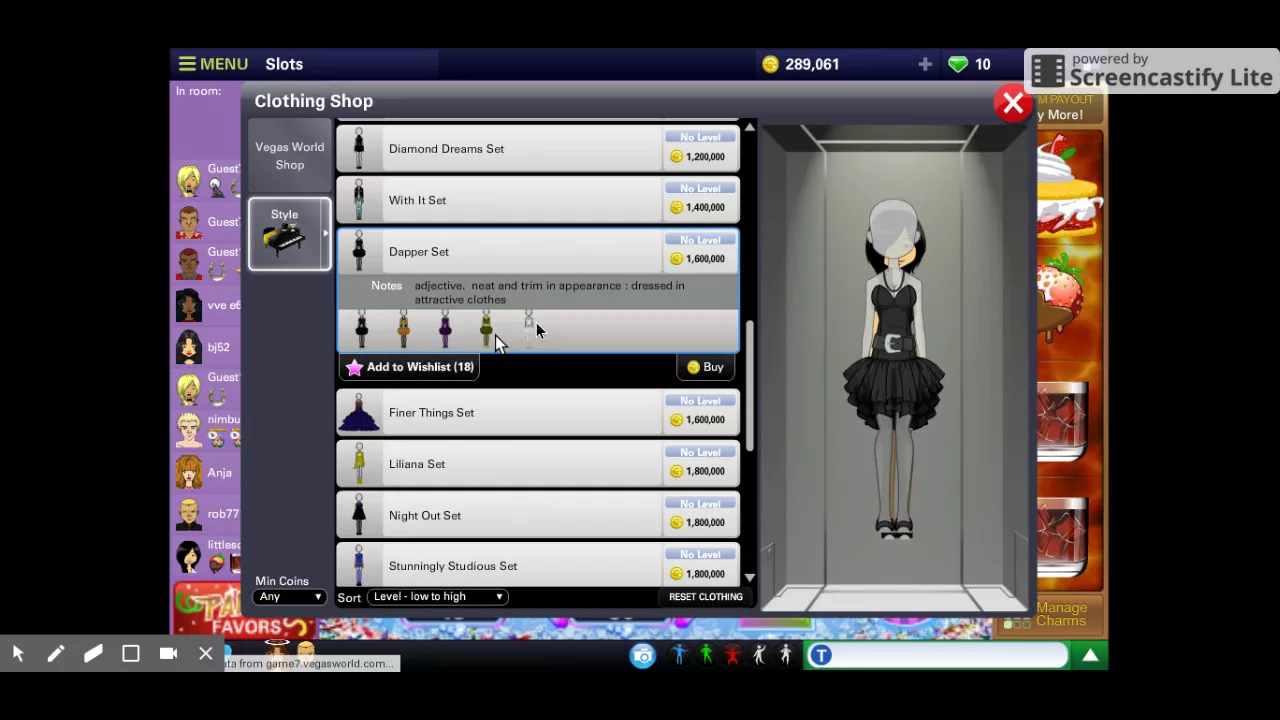Choose the black Dapper Set color variant
The height and width of the screenshot is (720, 1280).
362,329
